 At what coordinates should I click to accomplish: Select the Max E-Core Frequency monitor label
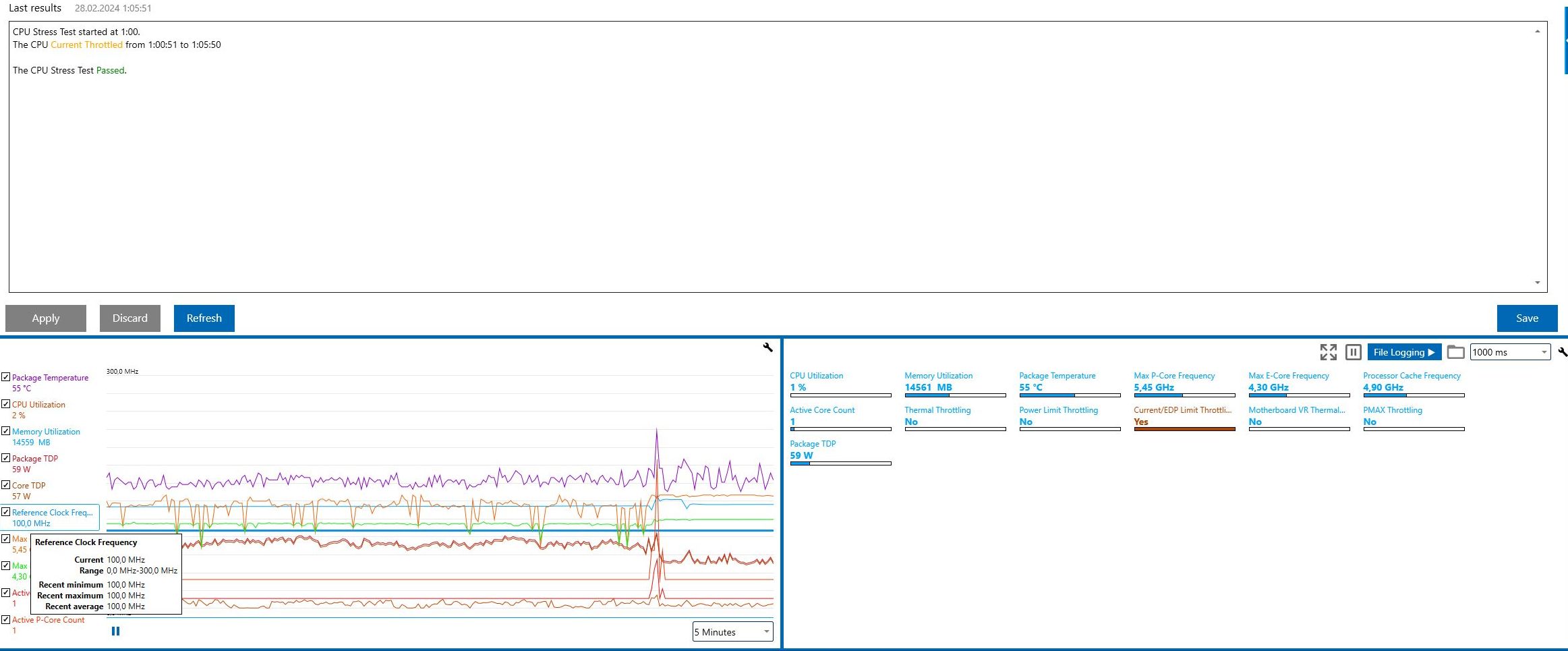pos(1289,376)
